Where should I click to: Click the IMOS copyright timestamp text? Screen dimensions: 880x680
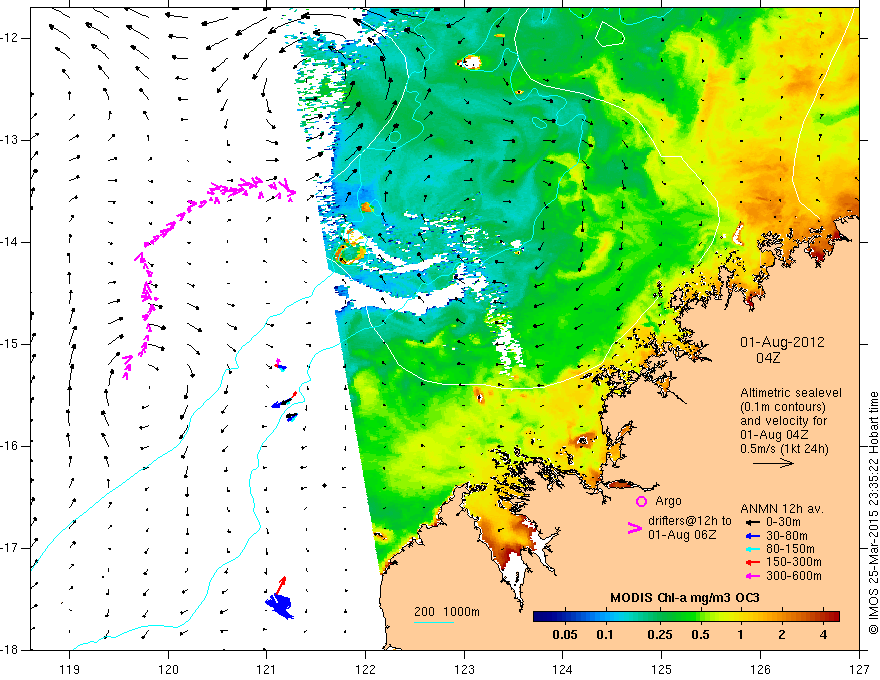click(x=873, y=513)
